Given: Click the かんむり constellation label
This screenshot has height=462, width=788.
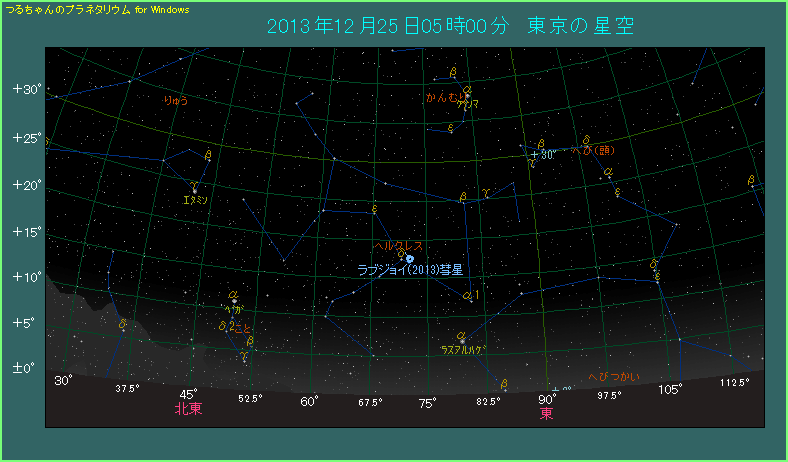Looking at the screenshot, I should [x=440, y=98].
